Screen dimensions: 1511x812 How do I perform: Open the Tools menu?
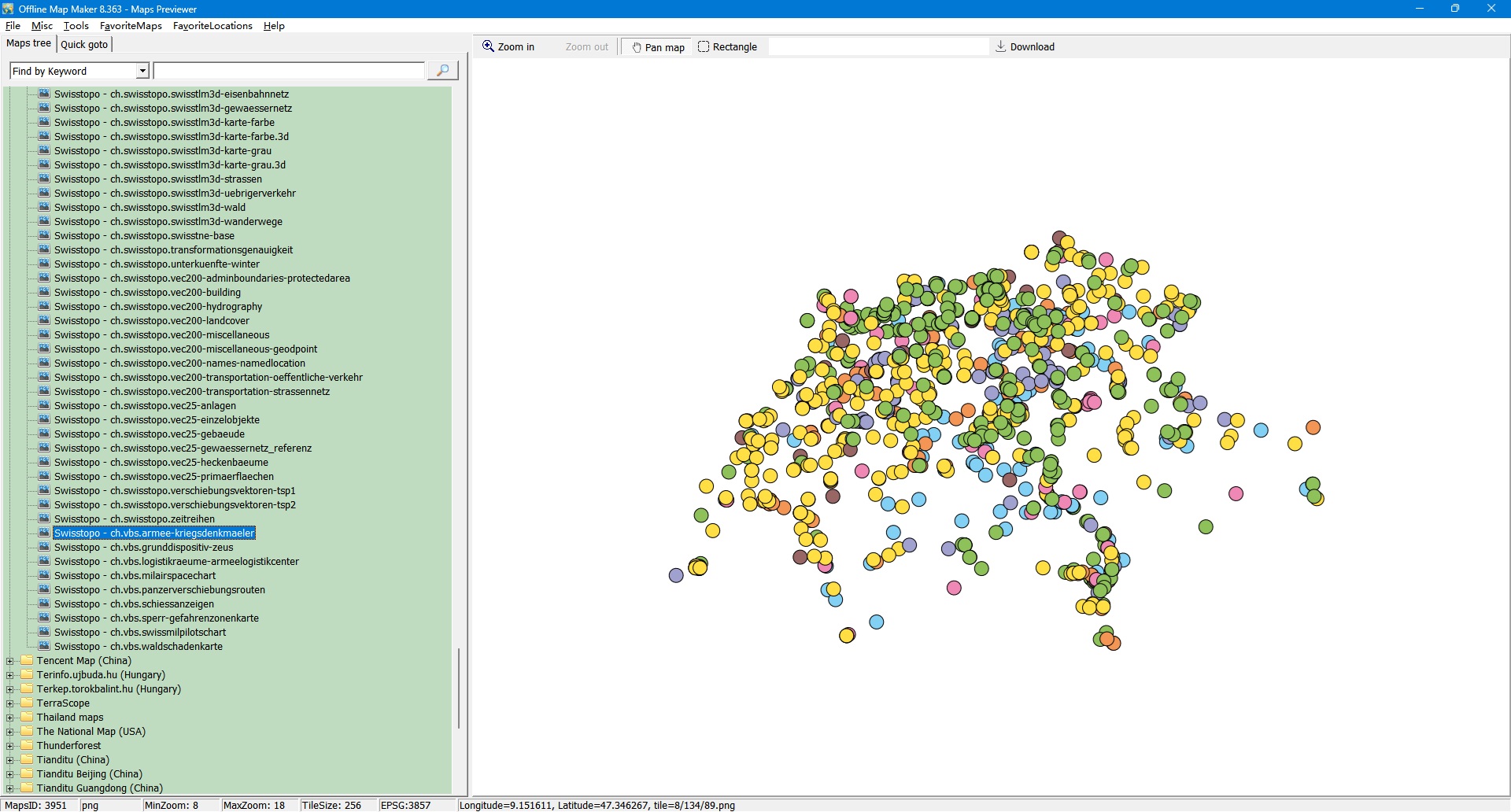[x=76, y=26]
